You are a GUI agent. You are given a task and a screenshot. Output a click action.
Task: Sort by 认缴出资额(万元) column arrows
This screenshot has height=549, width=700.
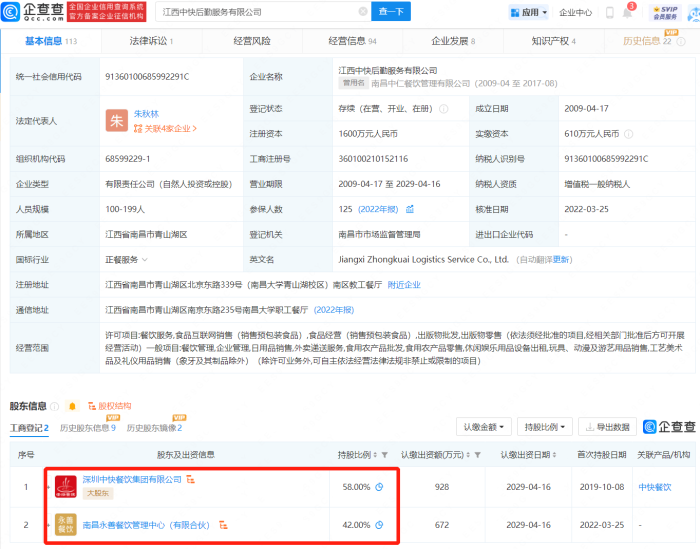[468, 455]
